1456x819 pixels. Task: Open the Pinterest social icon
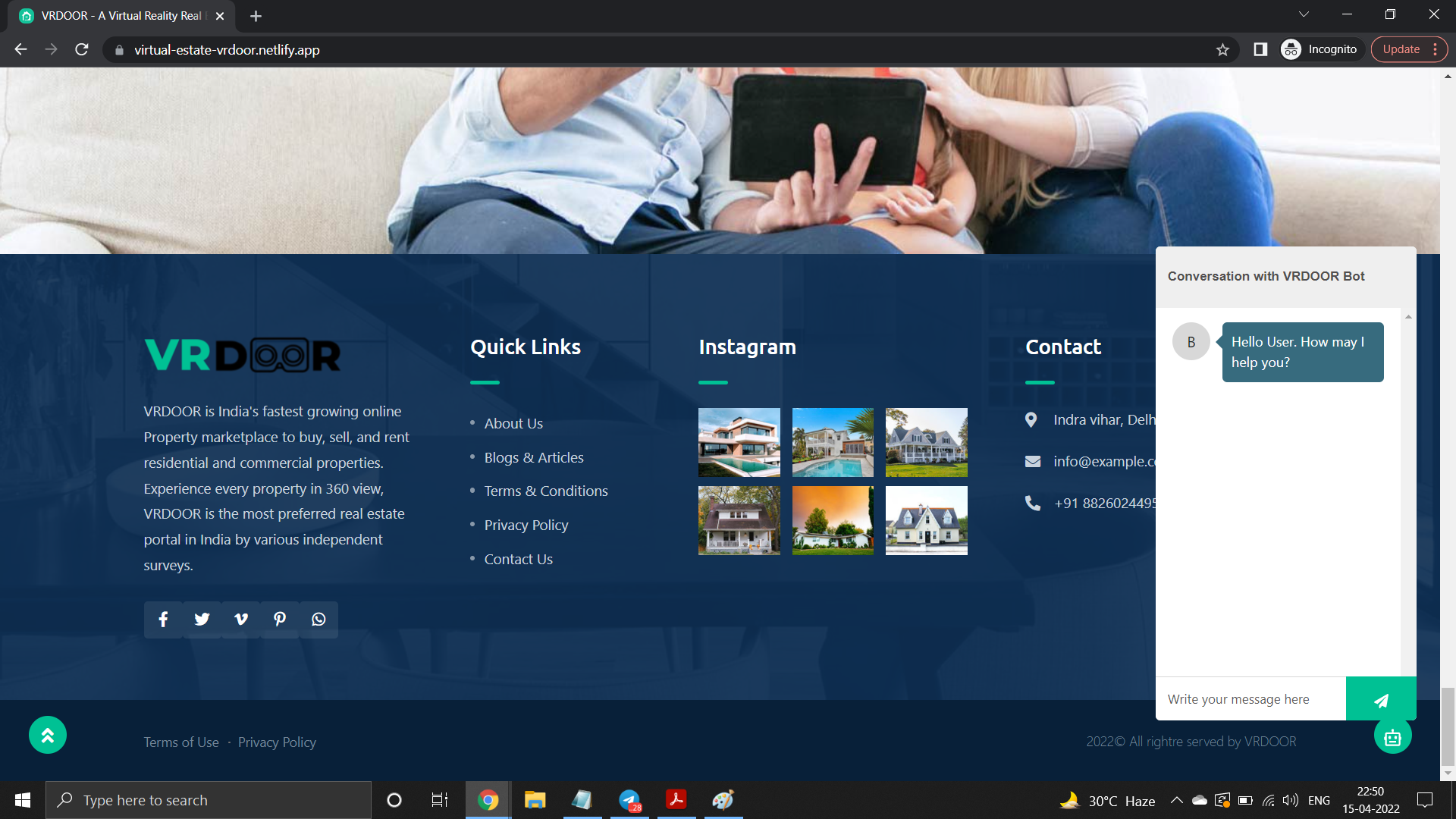280,620
